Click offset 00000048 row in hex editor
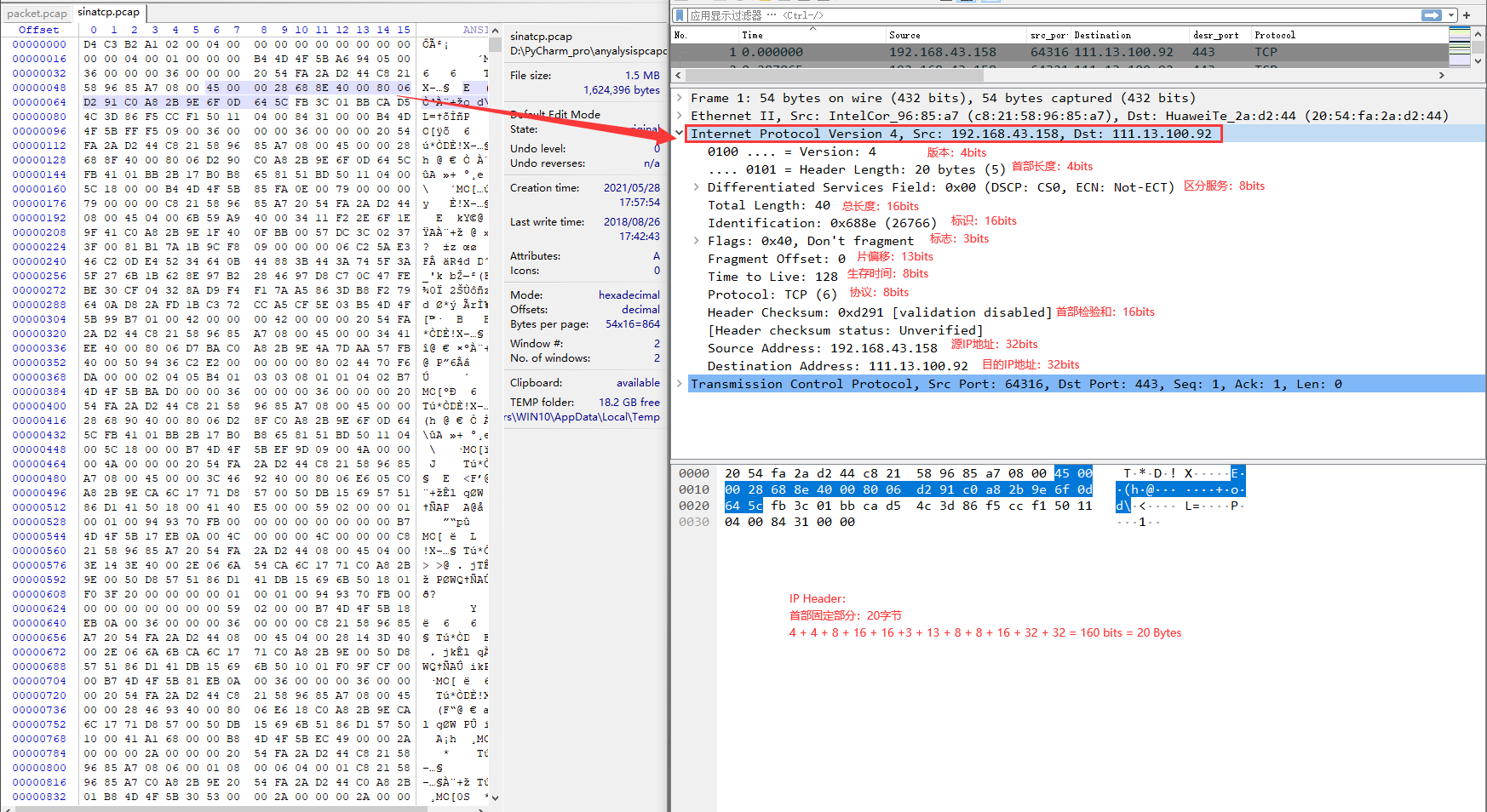 coord(39,88)
